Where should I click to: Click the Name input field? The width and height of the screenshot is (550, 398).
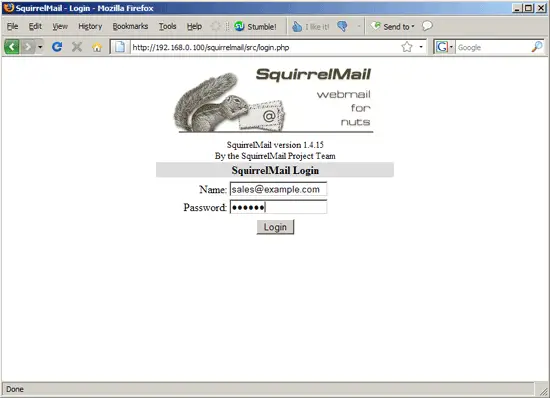tap(278, 189)
